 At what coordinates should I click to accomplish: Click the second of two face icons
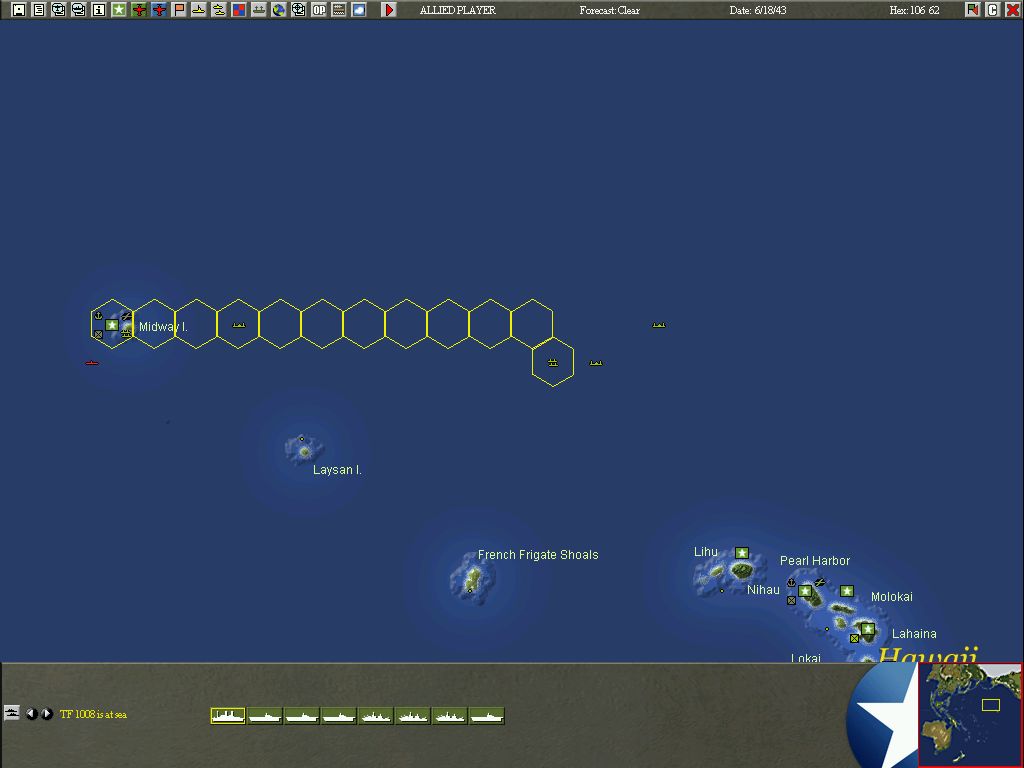tap(78, 10)
